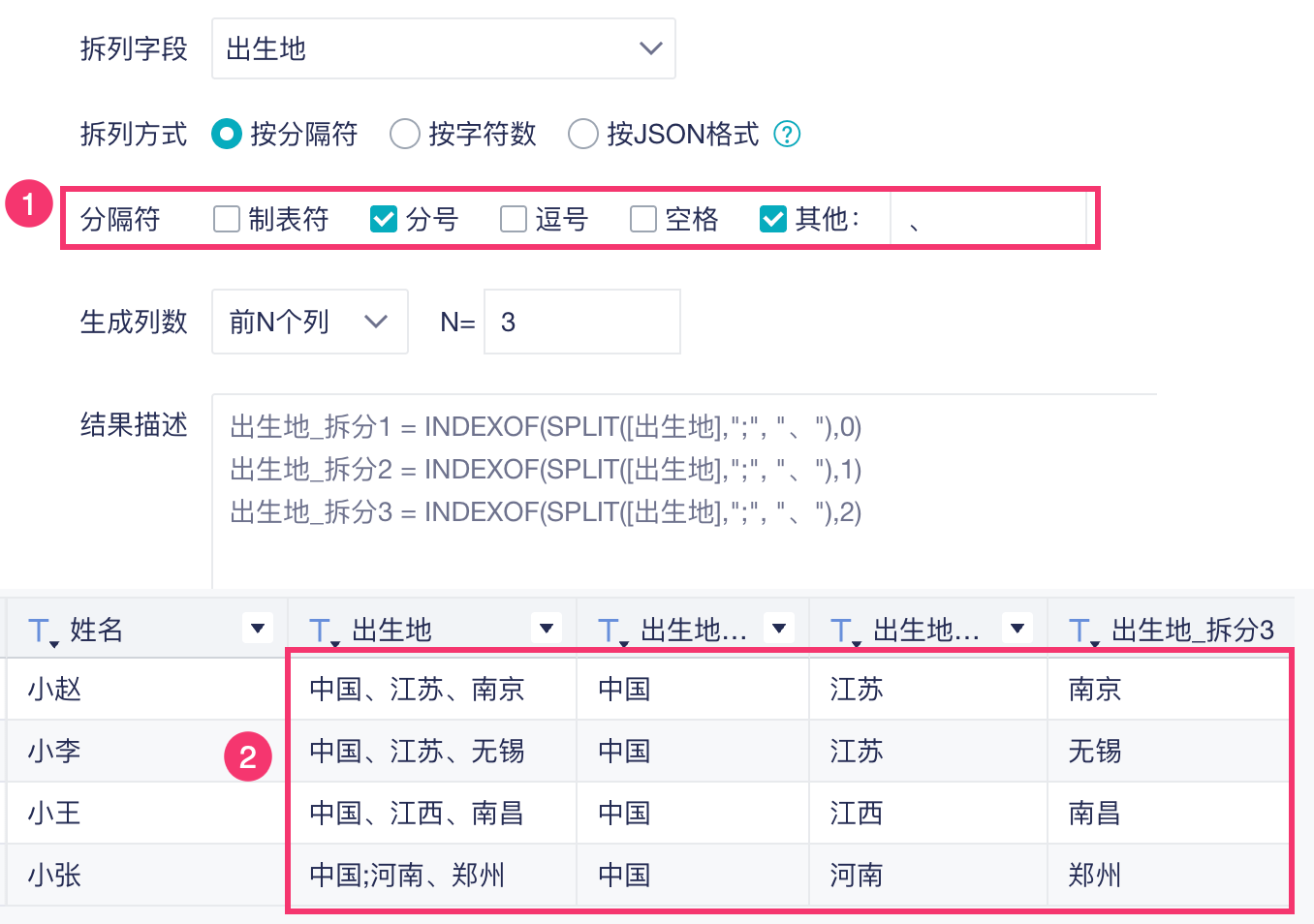This screenshot has width=1314, height=924.
Task: Select the cell 中国、江苏、南京
Action: [432, 690]
